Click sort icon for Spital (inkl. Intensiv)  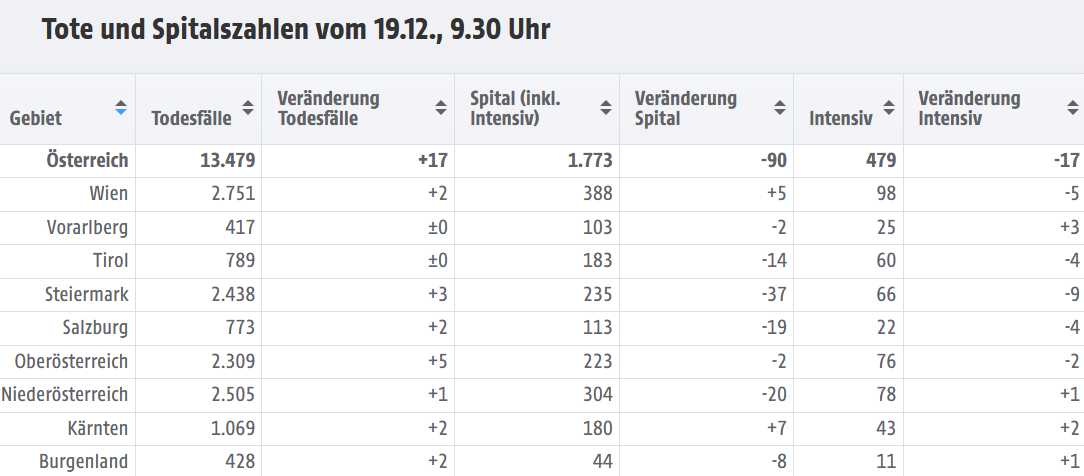point(605,108)
